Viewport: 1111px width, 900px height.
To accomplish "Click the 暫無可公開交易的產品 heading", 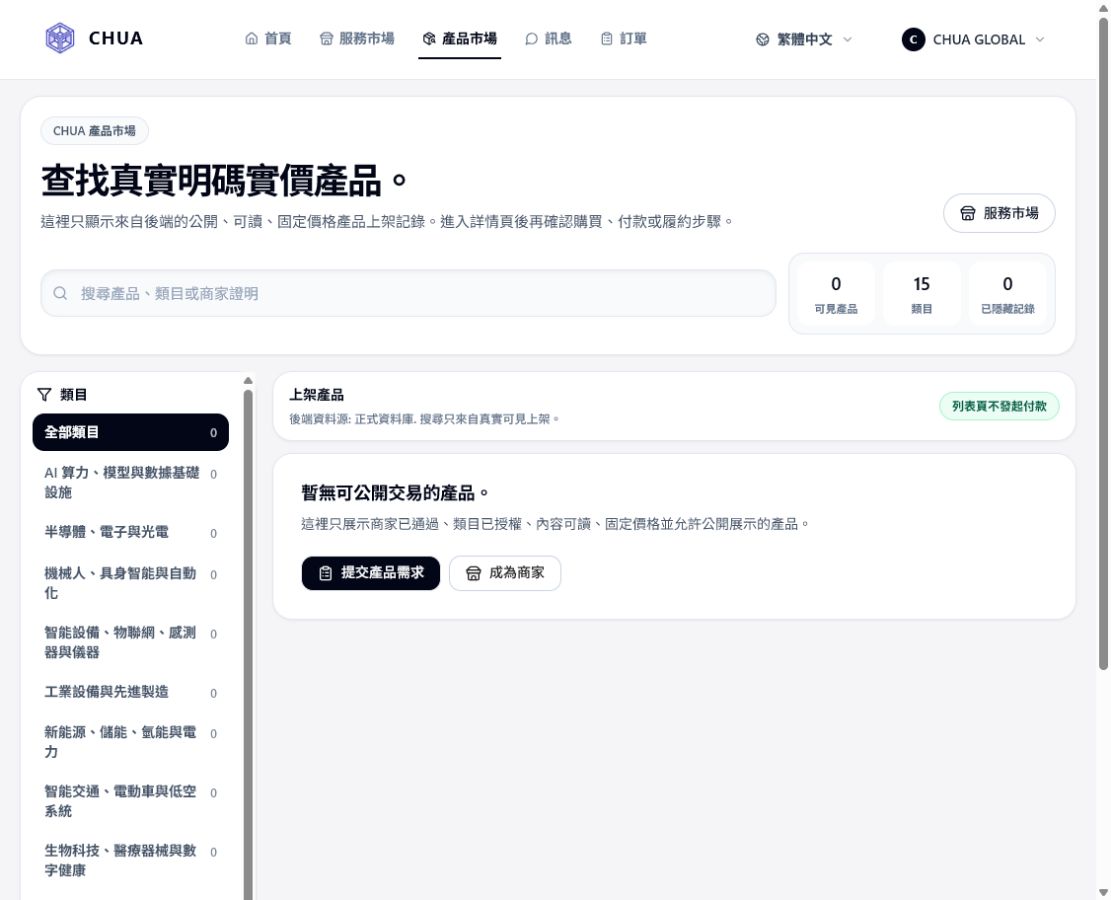I will point(395,493).
